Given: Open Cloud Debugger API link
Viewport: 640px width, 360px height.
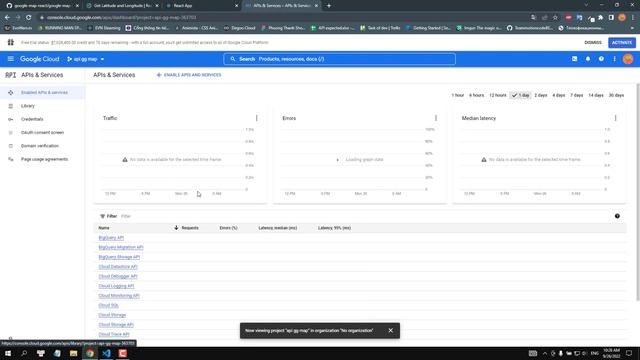Looking at the screenshot, I should (x=118, y=276).
